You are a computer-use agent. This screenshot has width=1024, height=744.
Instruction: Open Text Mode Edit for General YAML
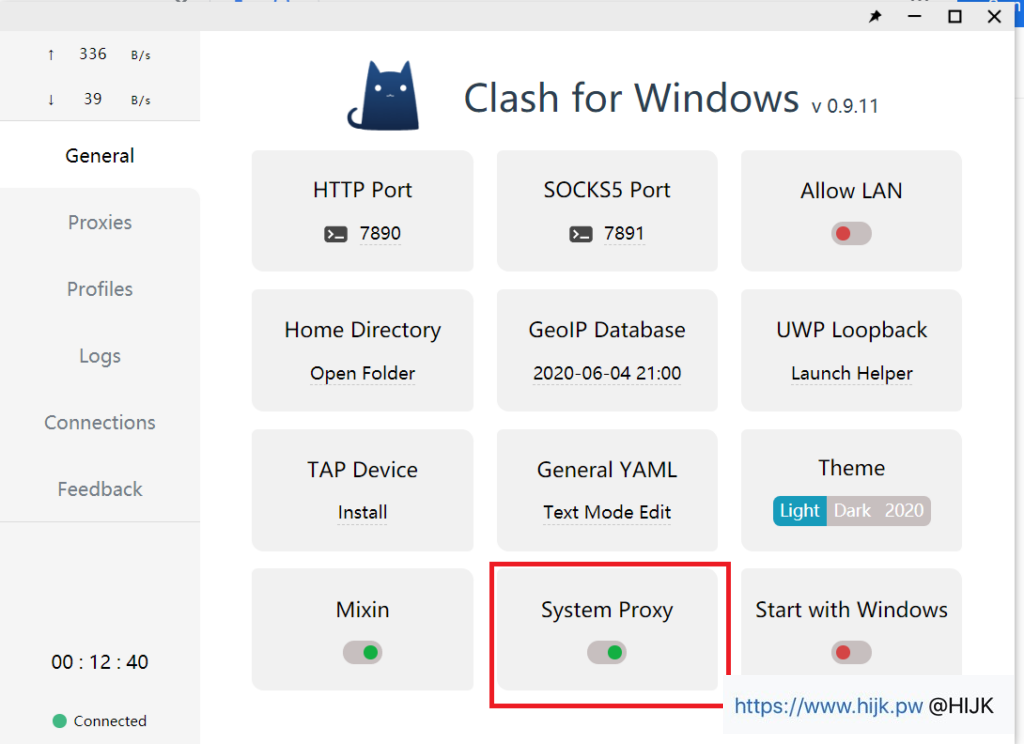coord(607,513)
